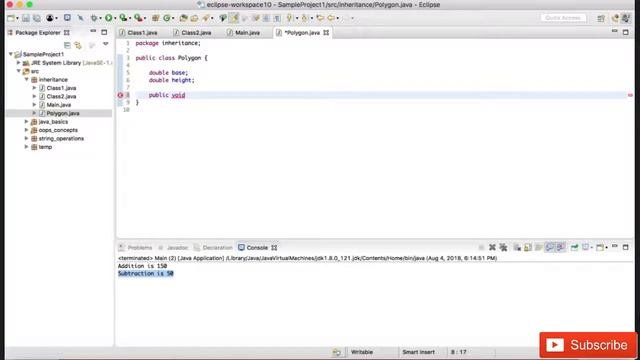The width and height of the screenshot is (640, 360).
Task: Expand Class1.java in Package Explorer
Action: pyautogui.click(x=34, y=88)
